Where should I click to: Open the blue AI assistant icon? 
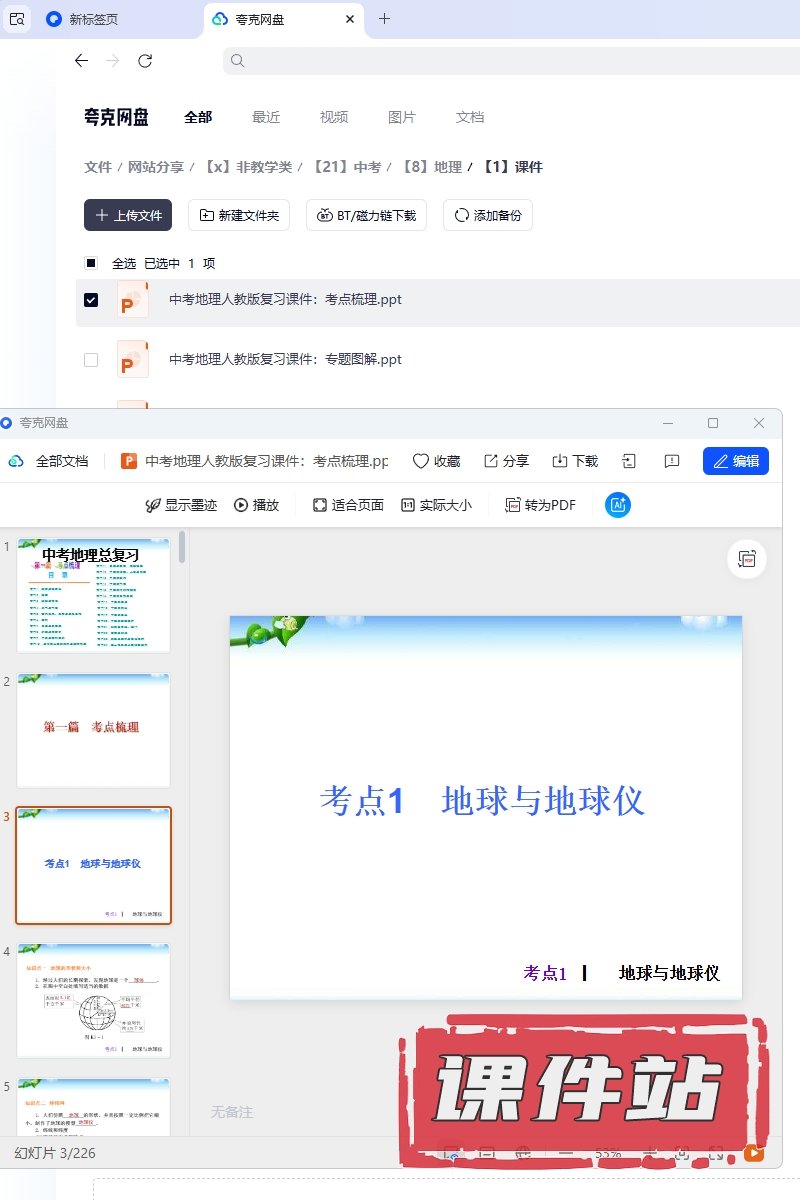(x=618, y=505)
